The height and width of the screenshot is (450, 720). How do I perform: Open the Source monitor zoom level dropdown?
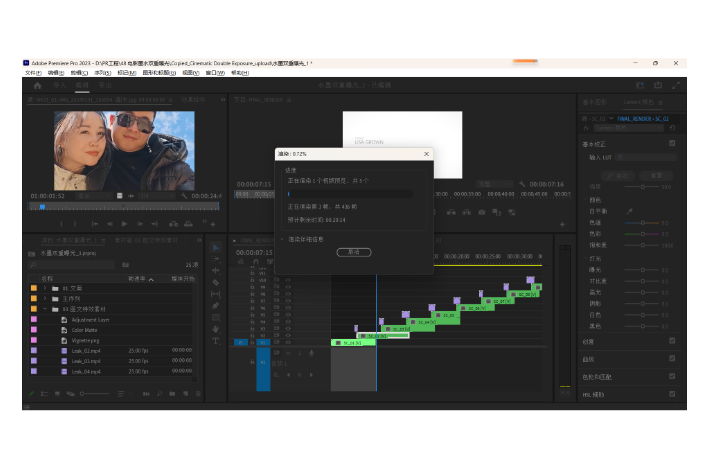coord(94,196)
